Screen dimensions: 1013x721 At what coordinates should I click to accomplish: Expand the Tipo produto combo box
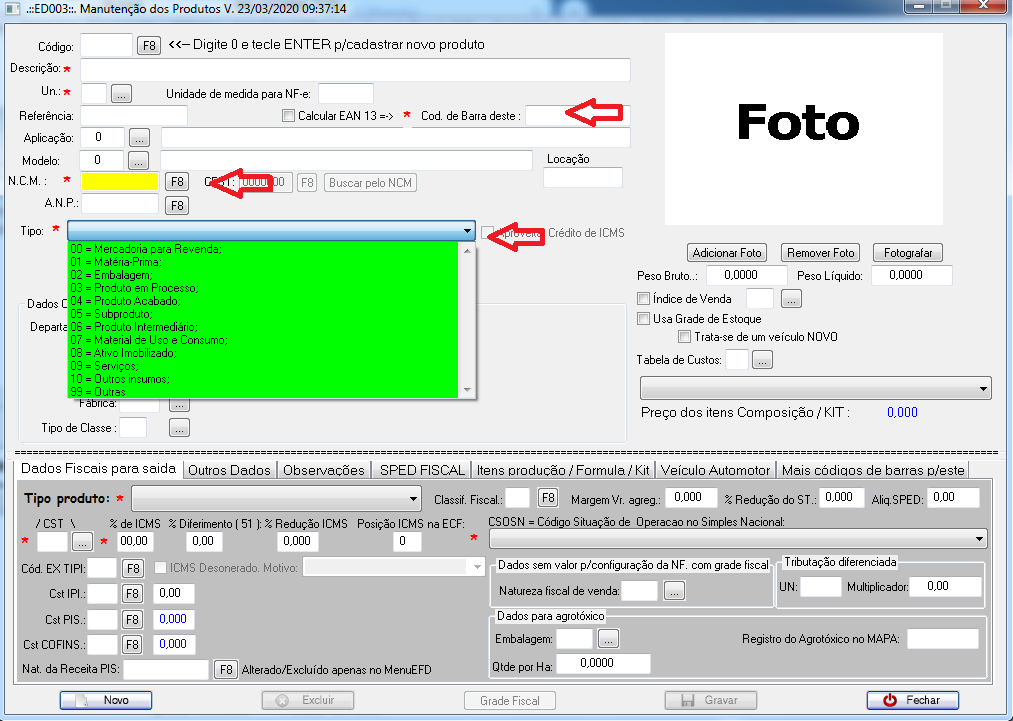tap(414, 498)
